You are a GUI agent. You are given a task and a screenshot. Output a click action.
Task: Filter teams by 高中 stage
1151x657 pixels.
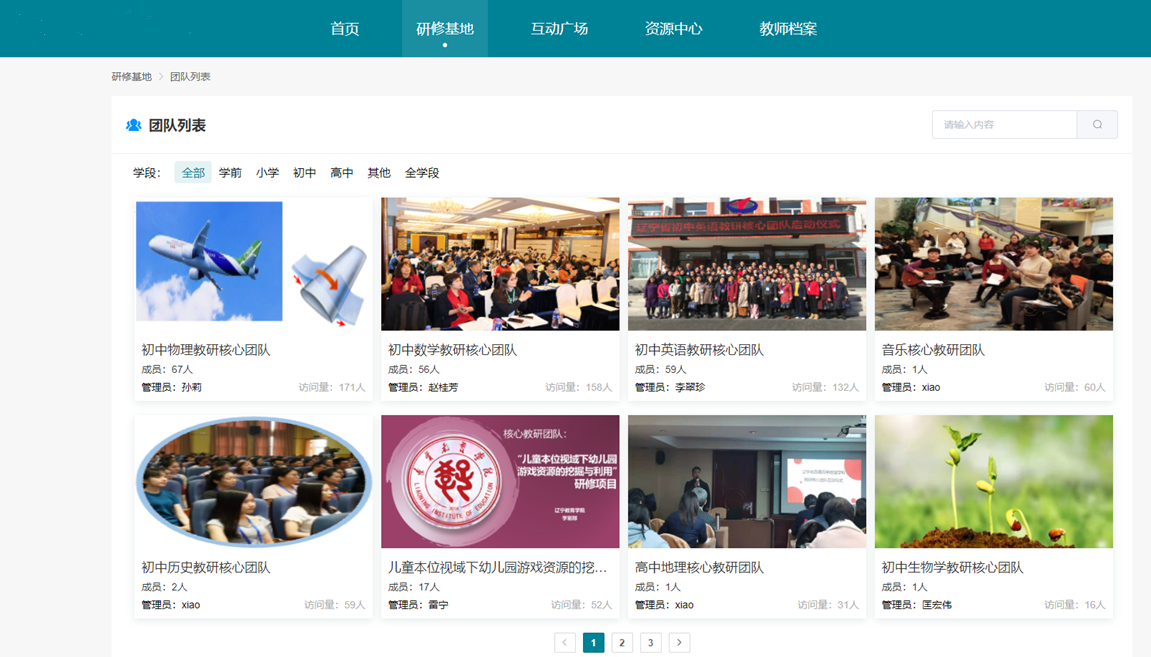point(342,173)
